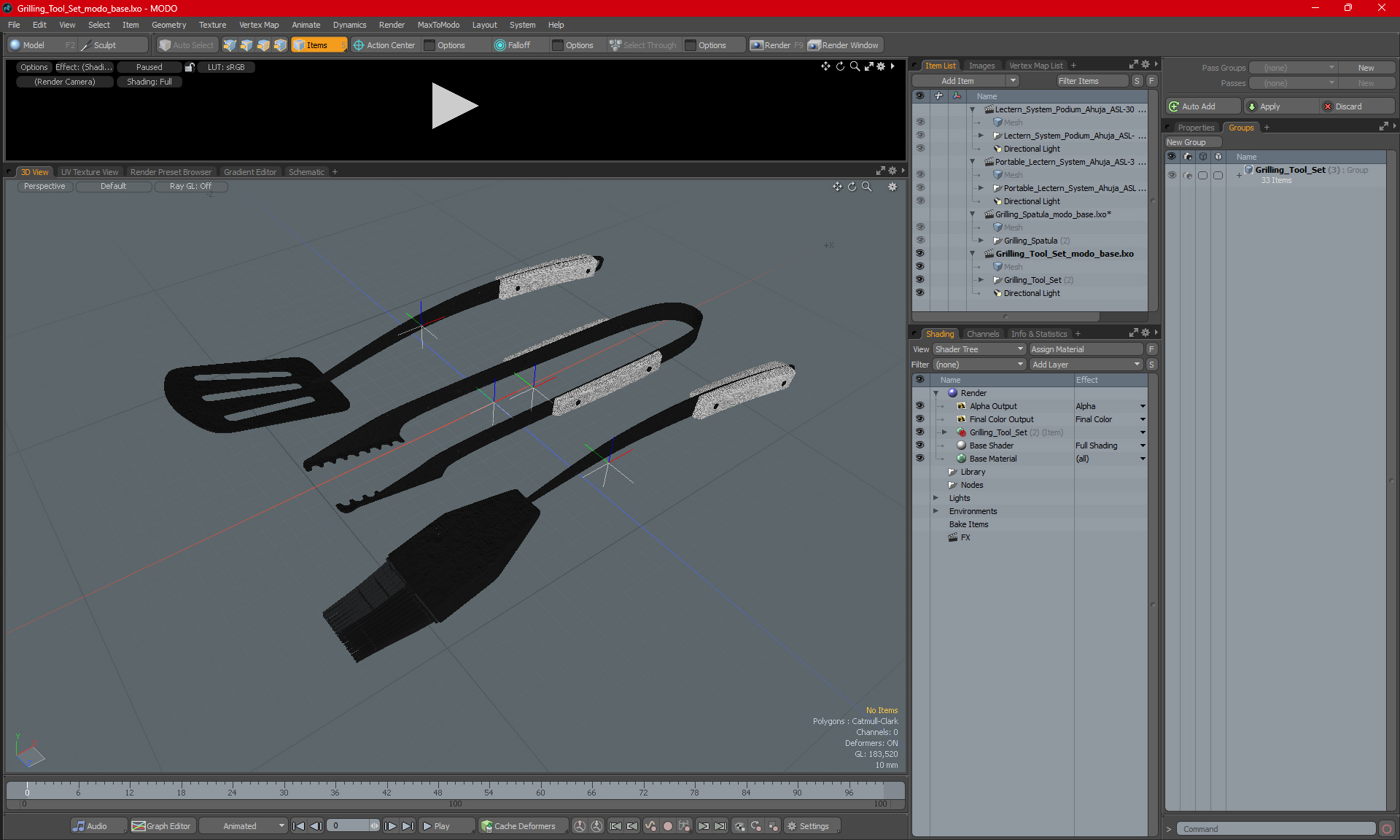Image resolution: width=1400 pixels, height=840 pixels.
Task: Open the Render Window
Action: coord(844,45)
